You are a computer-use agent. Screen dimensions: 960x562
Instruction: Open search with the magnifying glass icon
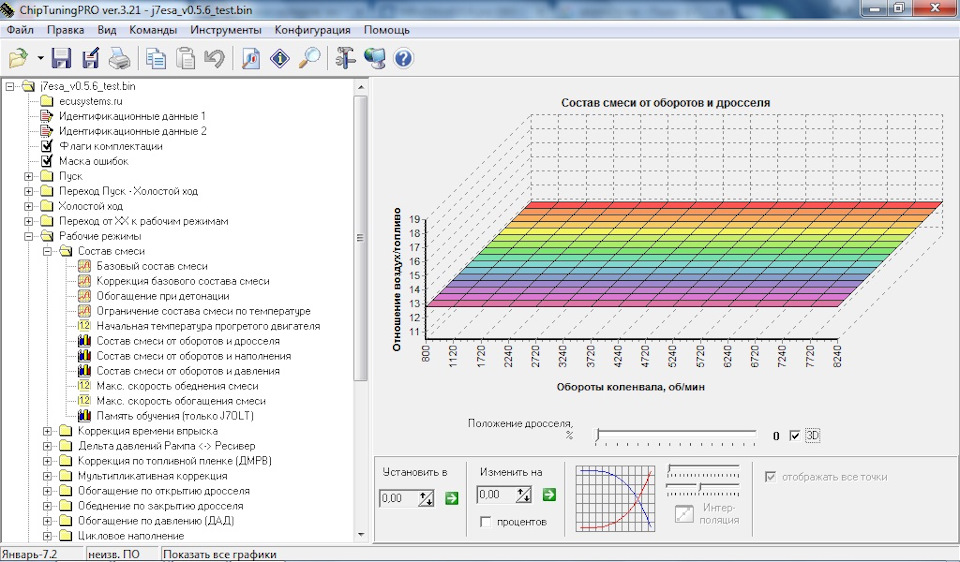310,58
